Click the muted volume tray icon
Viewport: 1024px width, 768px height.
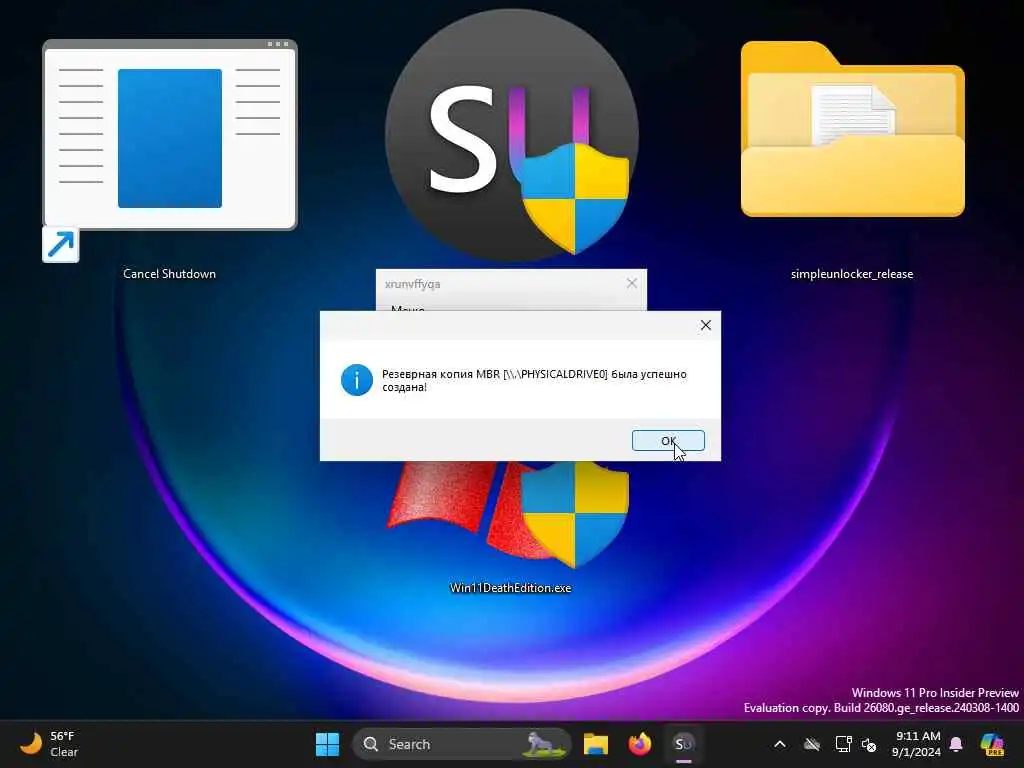point(869,744)
